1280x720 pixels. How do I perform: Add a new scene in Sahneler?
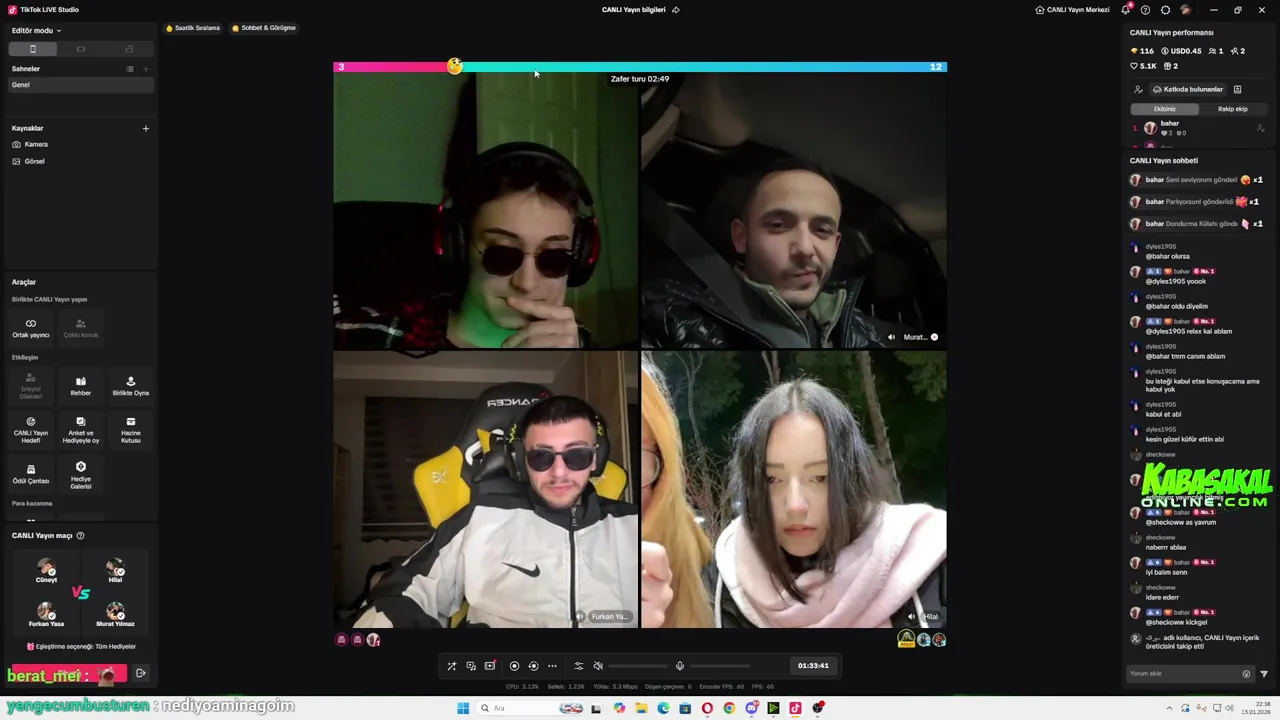coord(146,69)
